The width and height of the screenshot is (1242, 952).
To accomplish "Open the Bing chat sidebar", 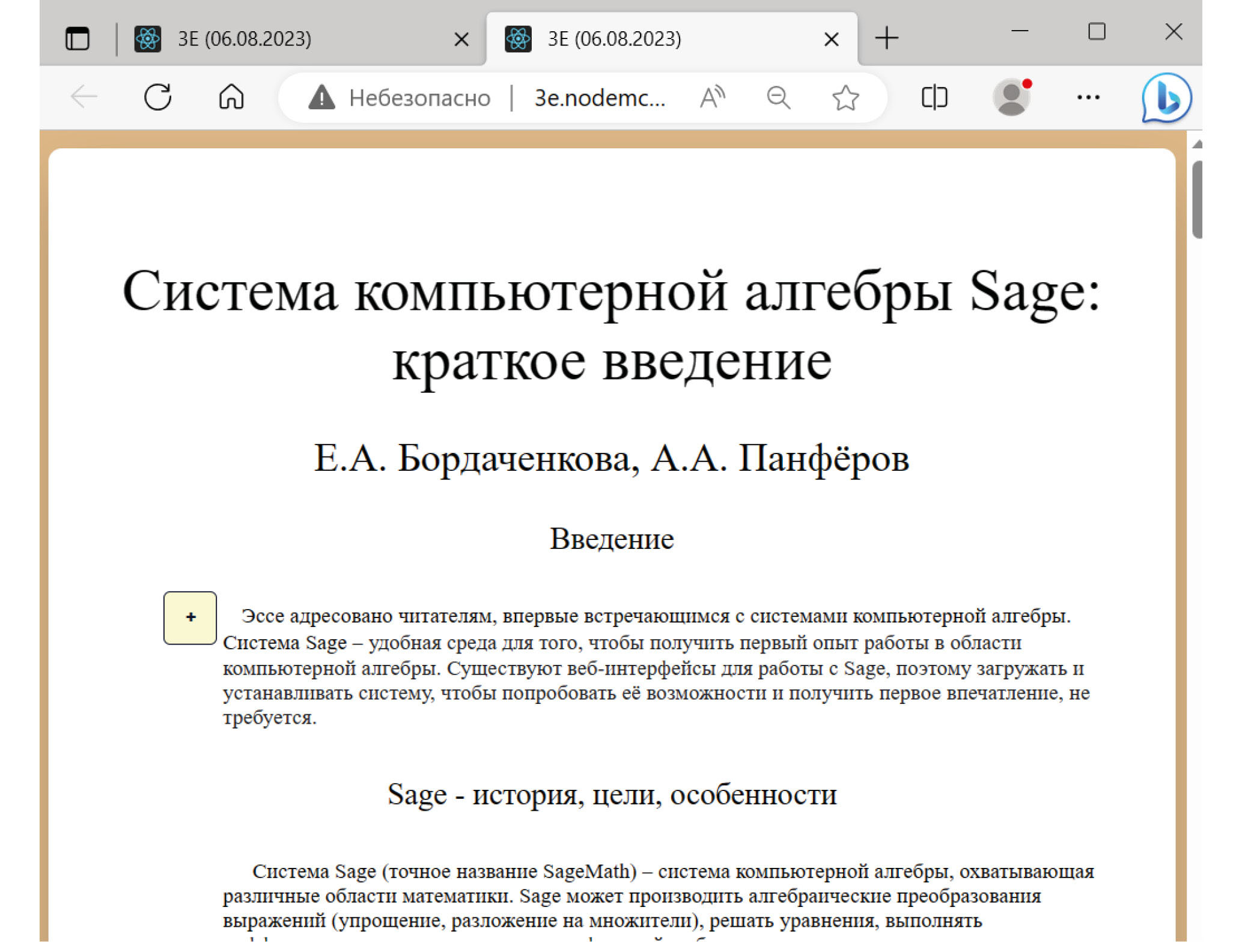I will 1166,97.
